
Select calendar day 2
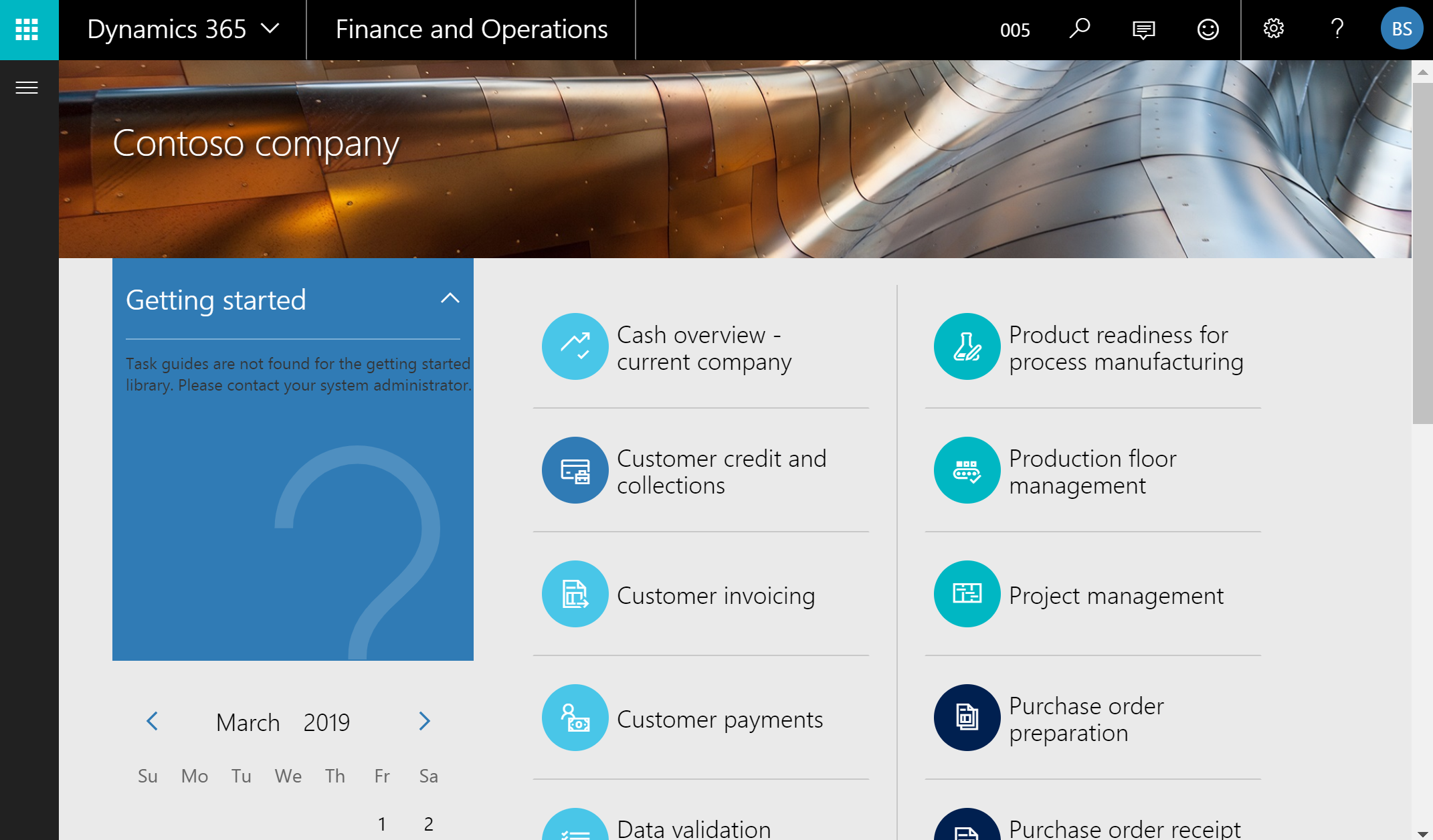coord(428,824)
